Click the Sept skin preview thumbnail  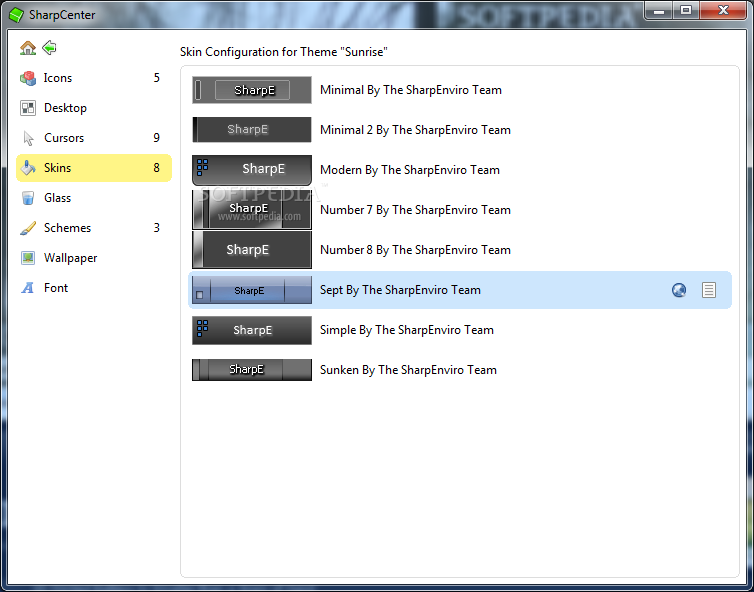[251, 290]
